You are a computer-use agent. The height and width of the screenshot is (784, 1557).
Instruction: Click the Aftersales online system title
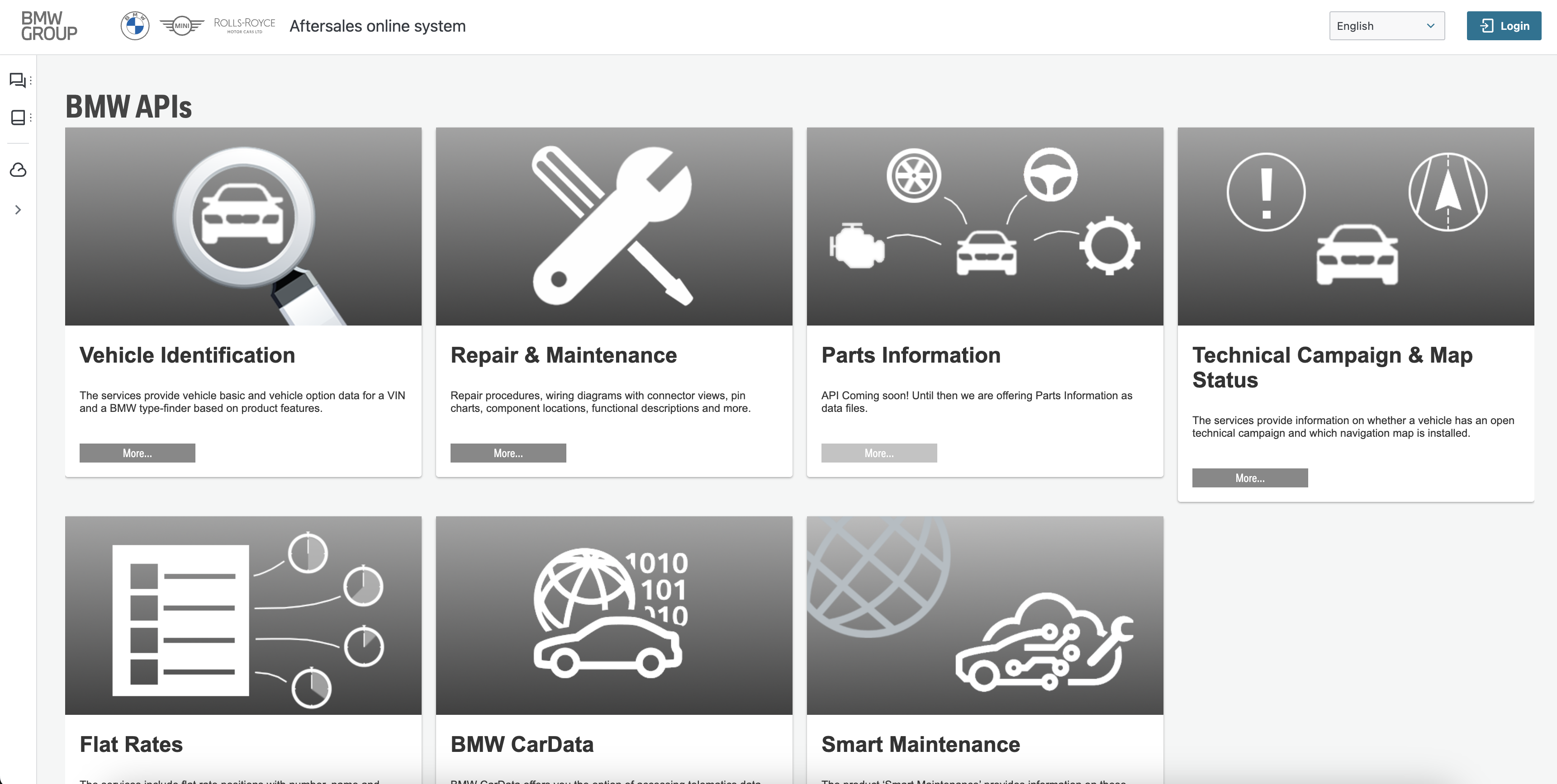[378, 26]
